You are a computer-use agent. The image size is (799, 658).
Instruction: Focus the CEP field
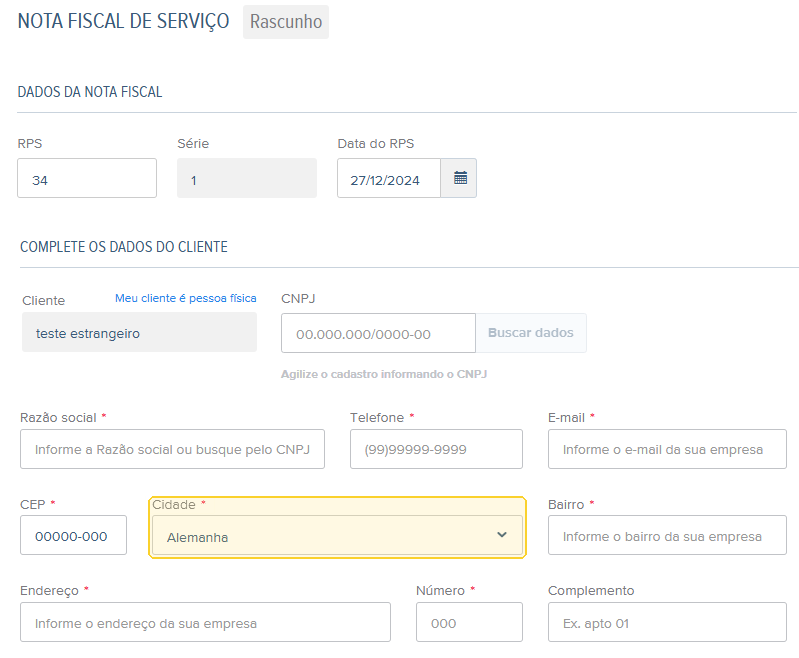pyautogui.click(x=73, y=535)
